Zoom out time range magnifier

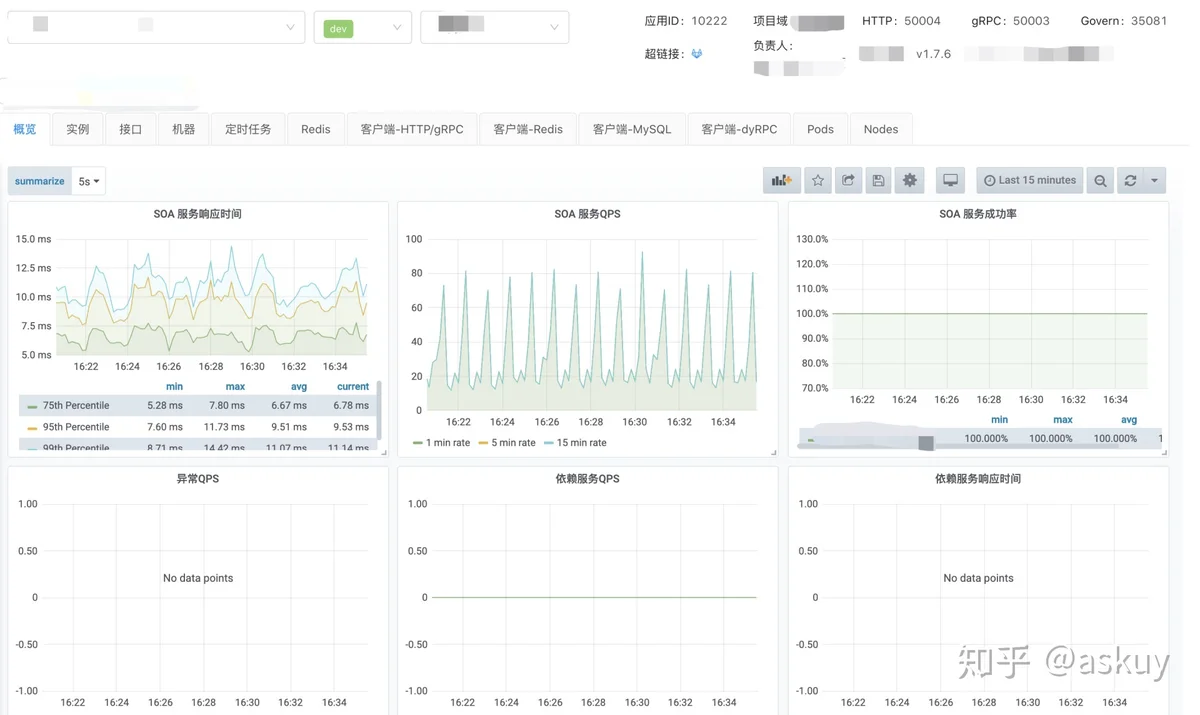click(x=1100, y=181)
